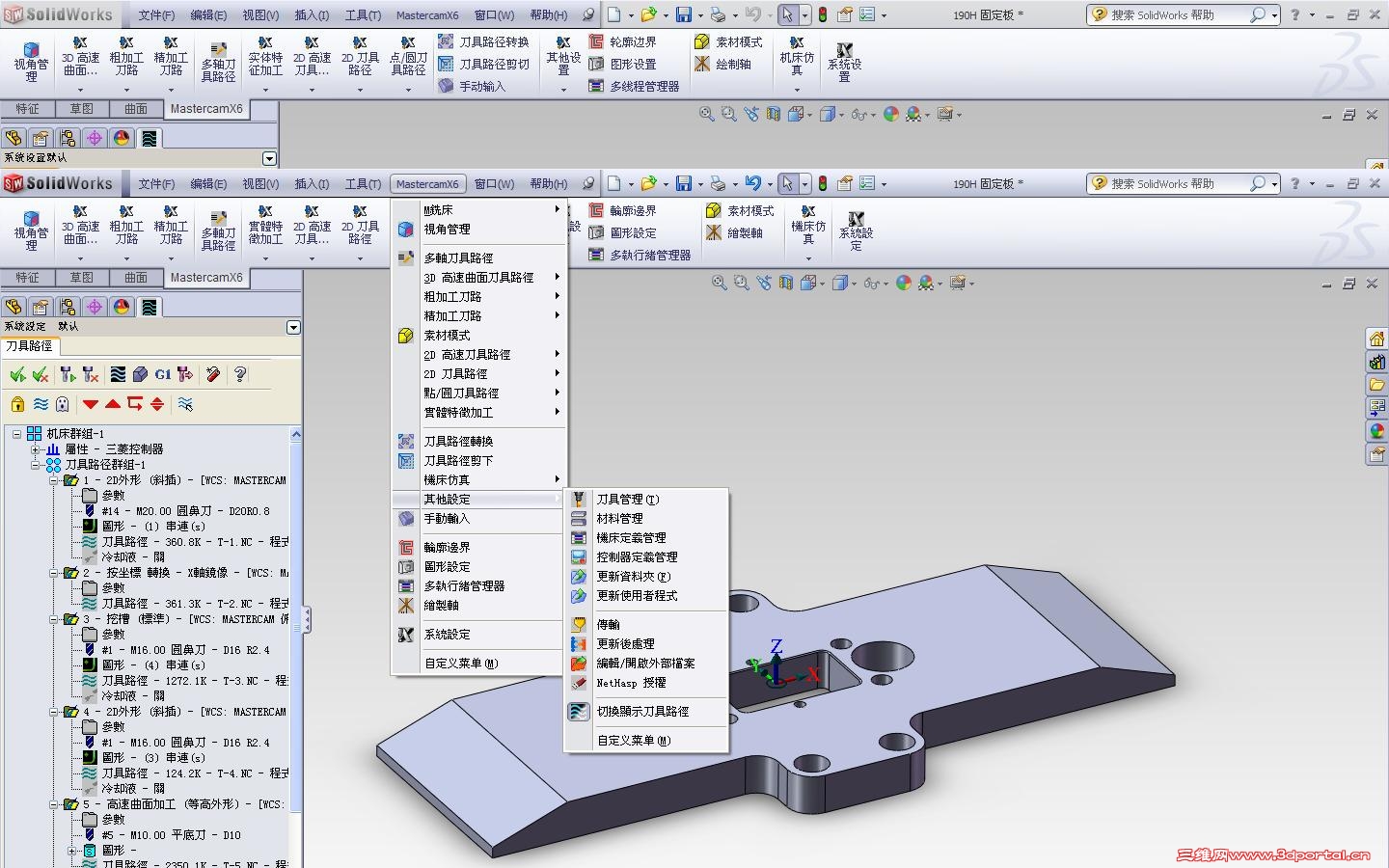Viewport: 1389px width, 868px height.
Task: Toggle toolpath display with blue waves icon
Action: 41,404
